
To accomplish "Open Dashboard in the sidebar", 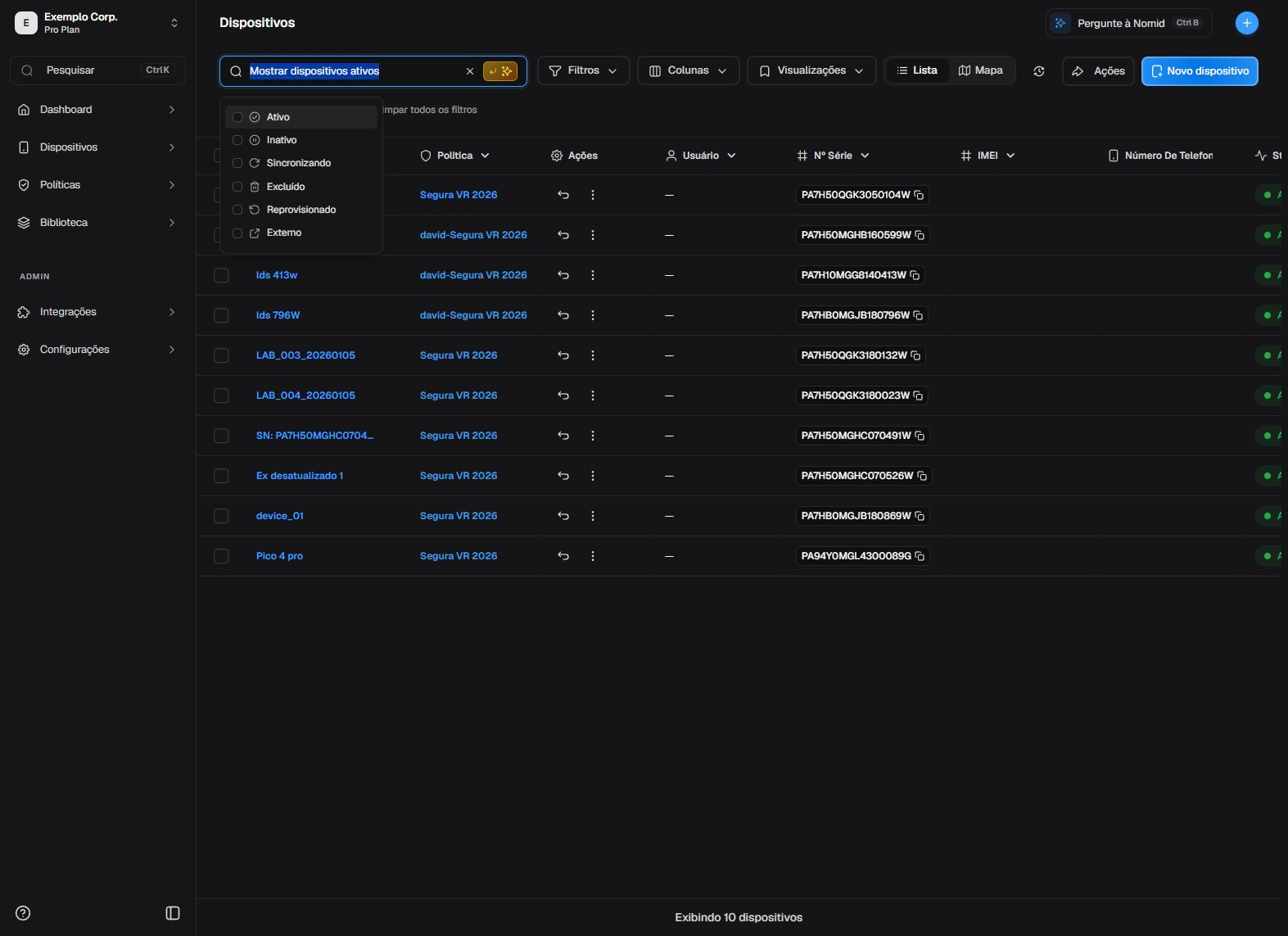I will [x=97, y=110].
